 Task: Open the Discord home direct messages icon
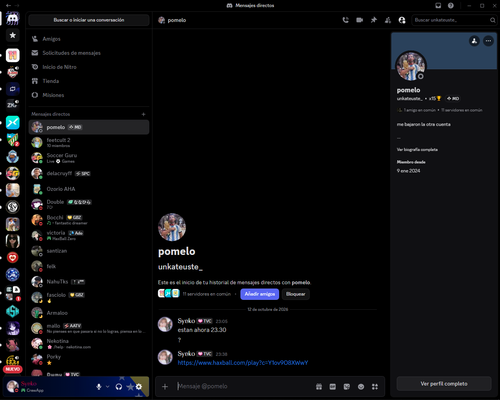tap(13, 18)
